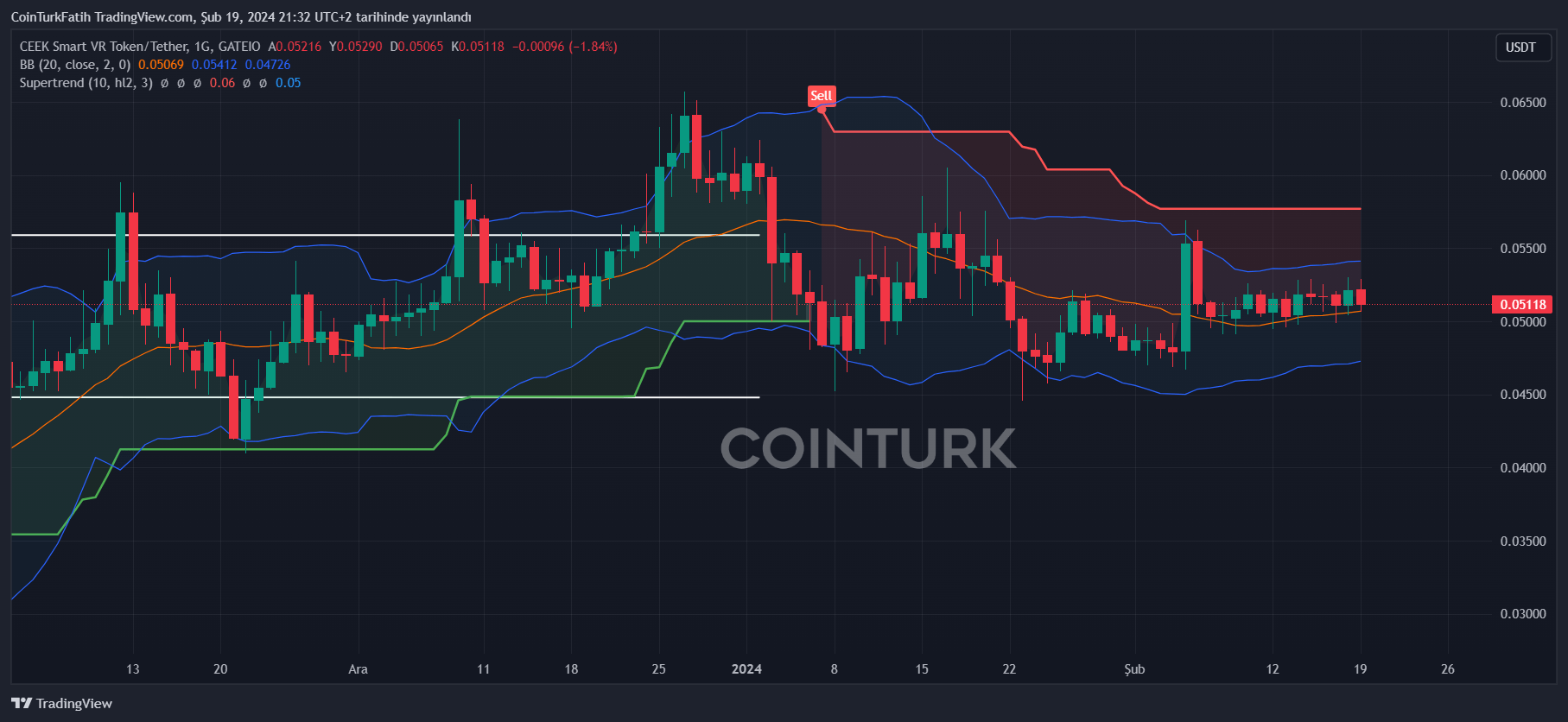The image size is (1568, 722).
Task: Click the date label 26 on time axis
Action: pos(1448,669)
